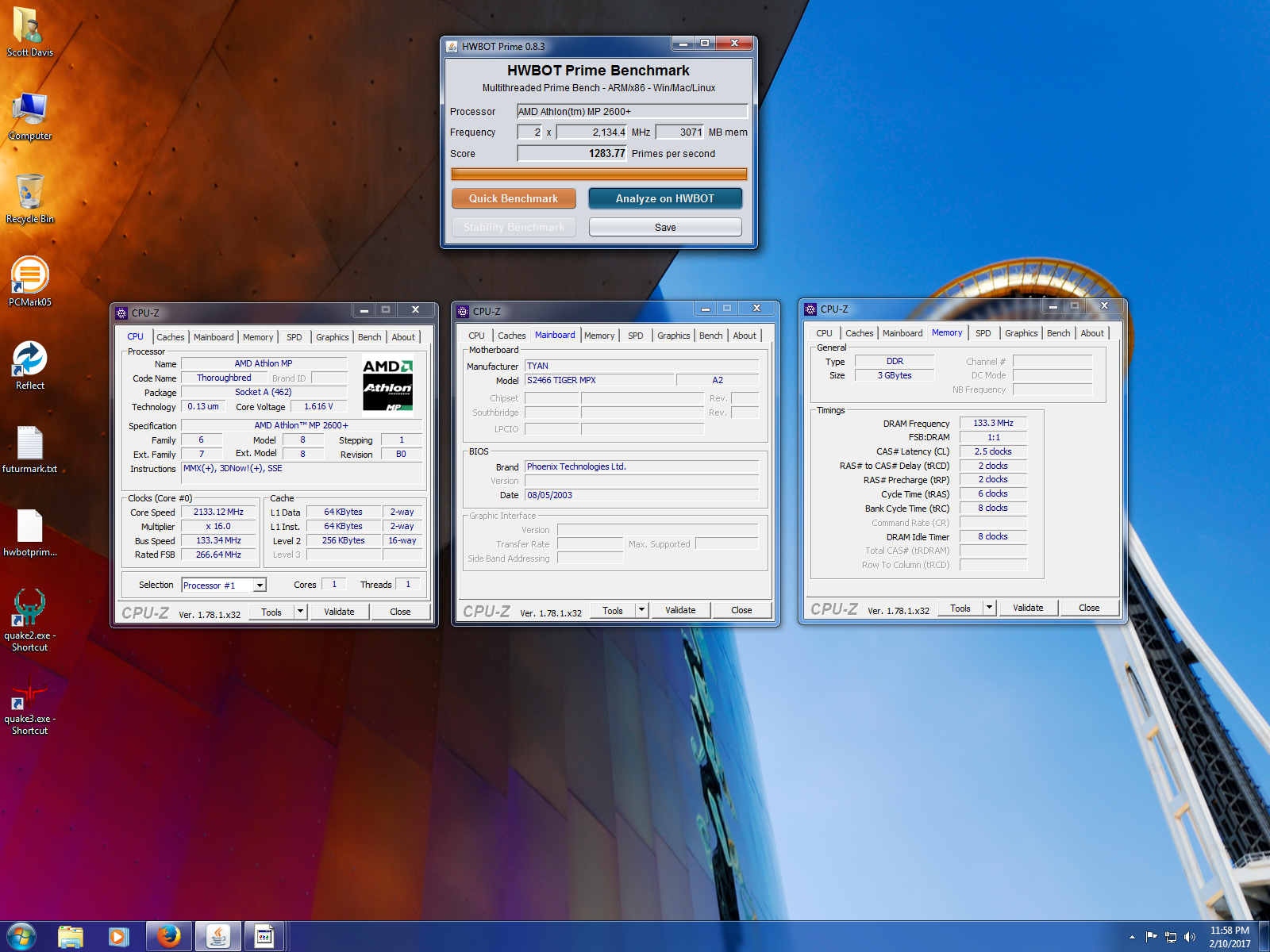Image resolution: width=1270 pixels, height=952 pixels.
Task: Open the volume speaker tray icon
Action: point(1189,937)
